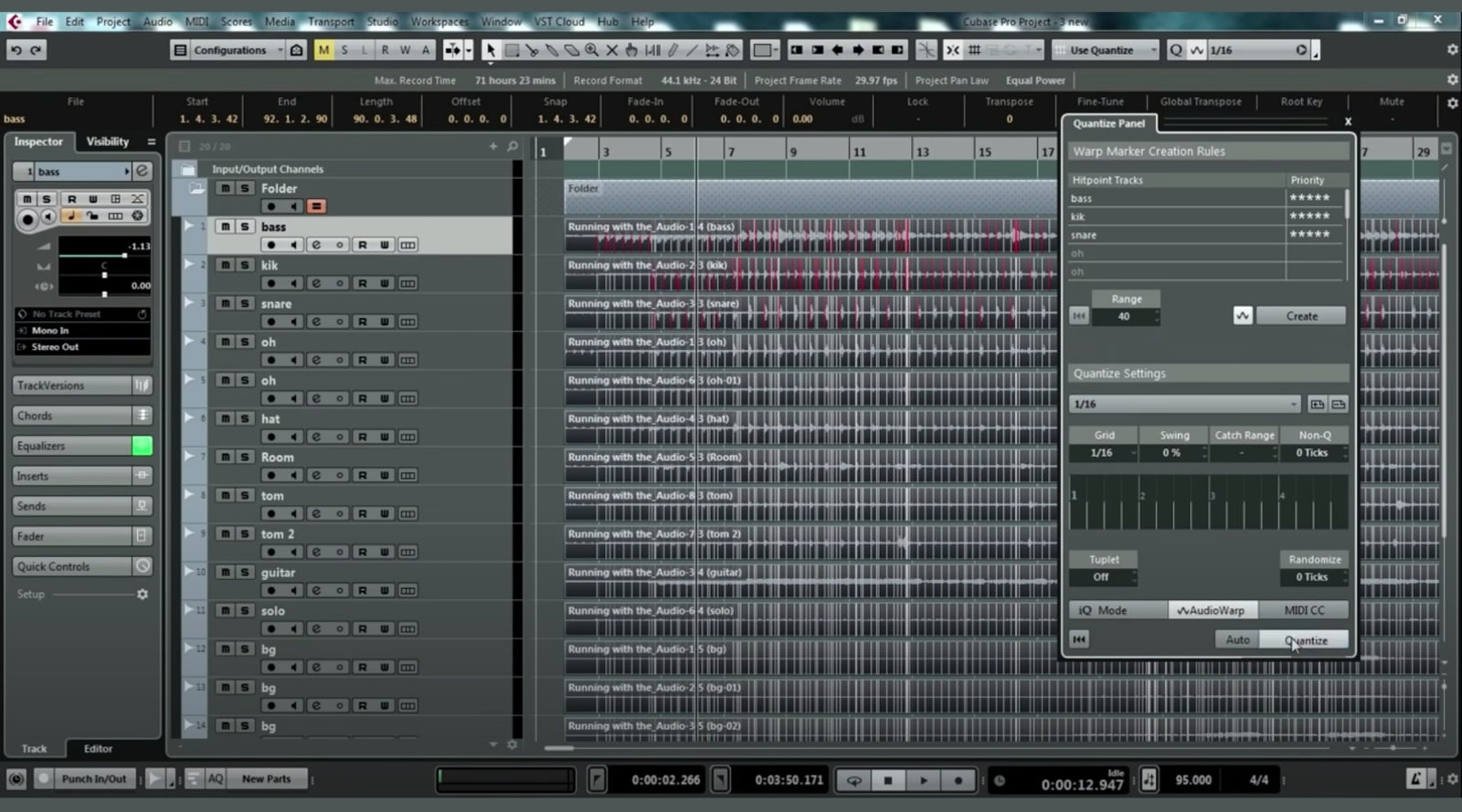
Task: Open the Transport menu
Action: (330, 21)
